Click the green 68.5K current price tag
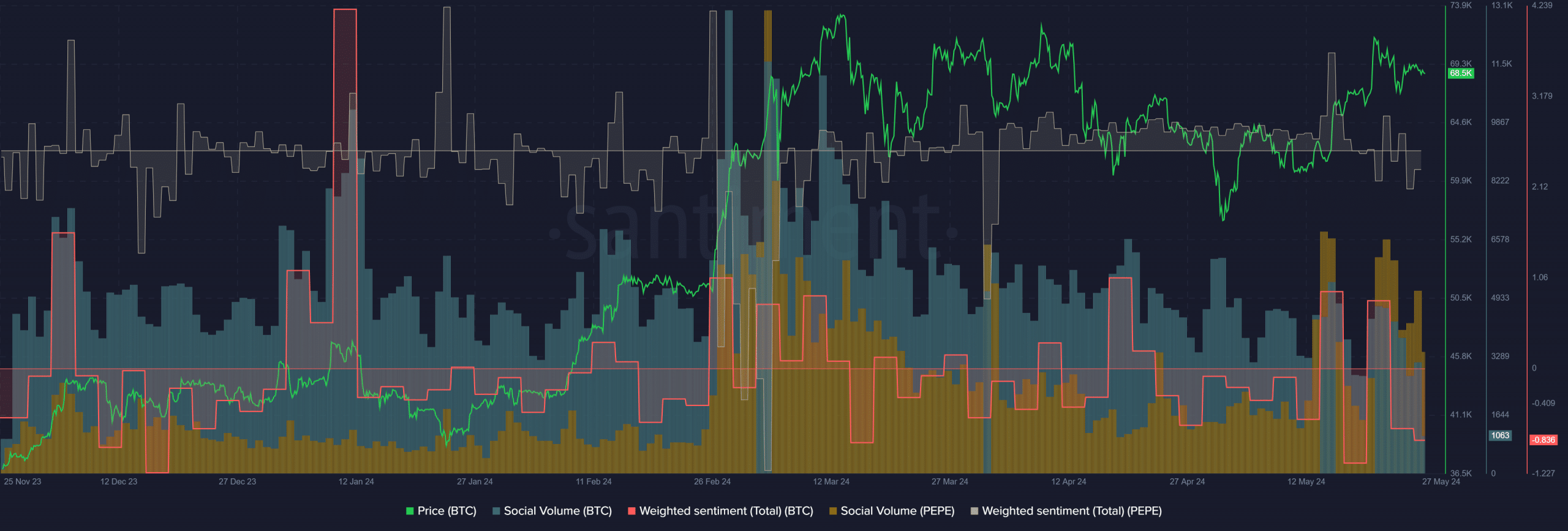This screenshot has height=531, width=1568. pos(1461,73)
